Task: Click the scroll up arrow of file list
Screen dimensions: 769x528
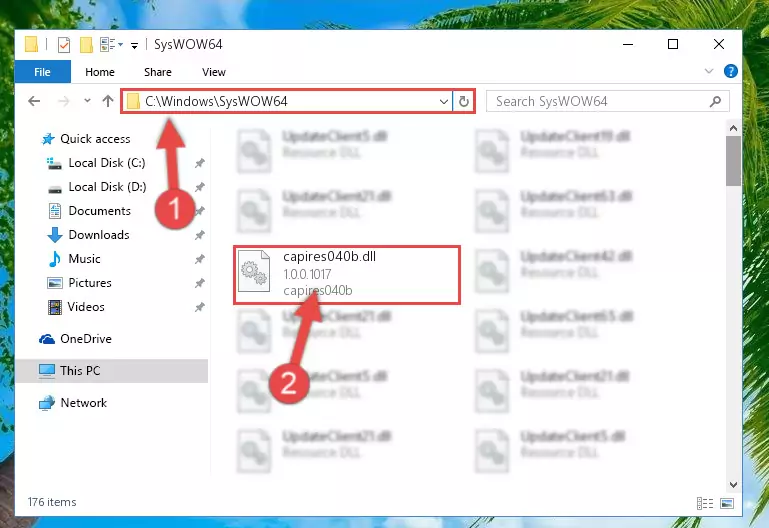Action: [733, 128]
